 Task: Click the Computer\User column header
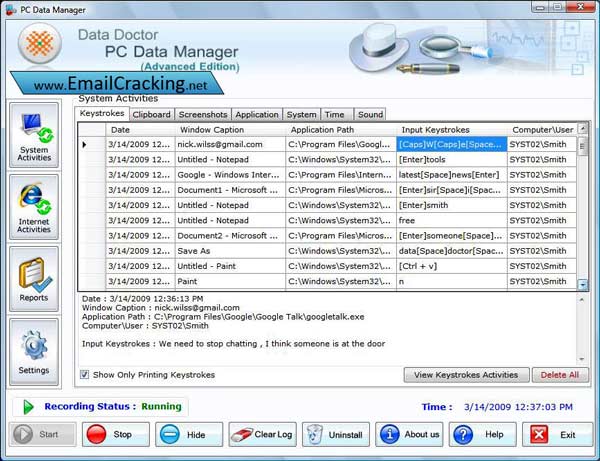[542, 130]
